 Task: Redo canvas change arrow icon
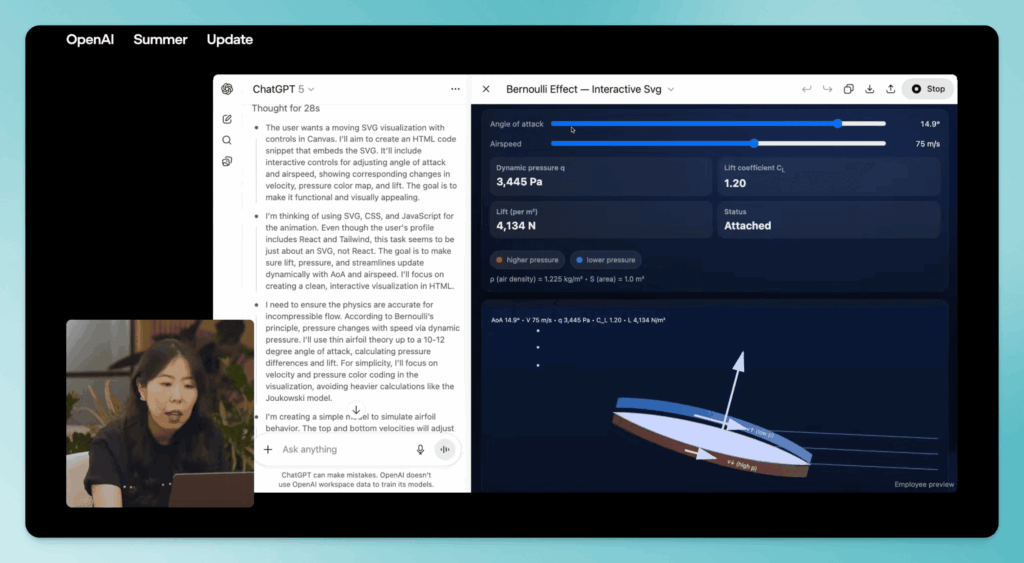coord(827,89)
